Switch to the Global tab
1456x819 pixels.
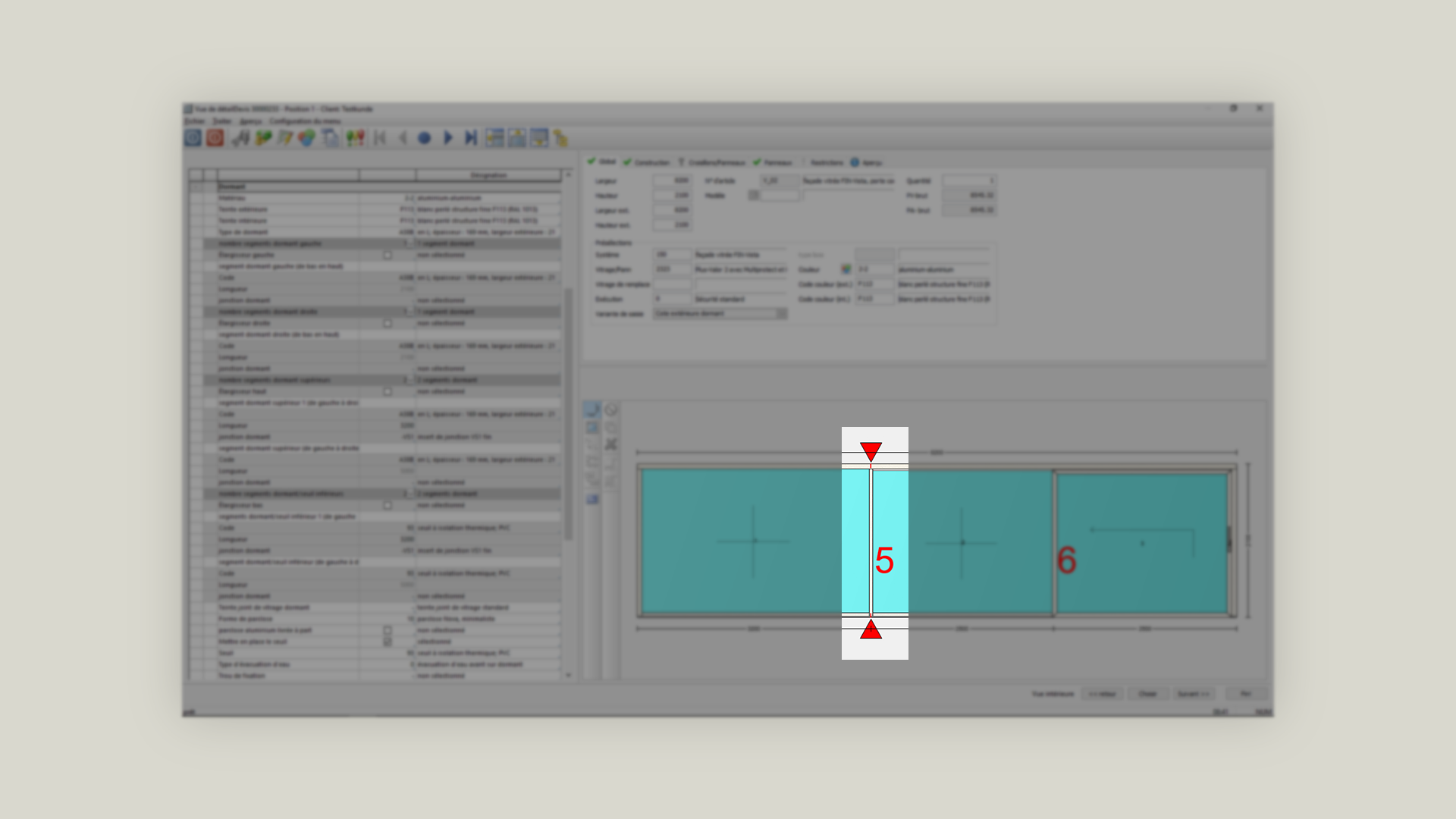coord(602,162)
